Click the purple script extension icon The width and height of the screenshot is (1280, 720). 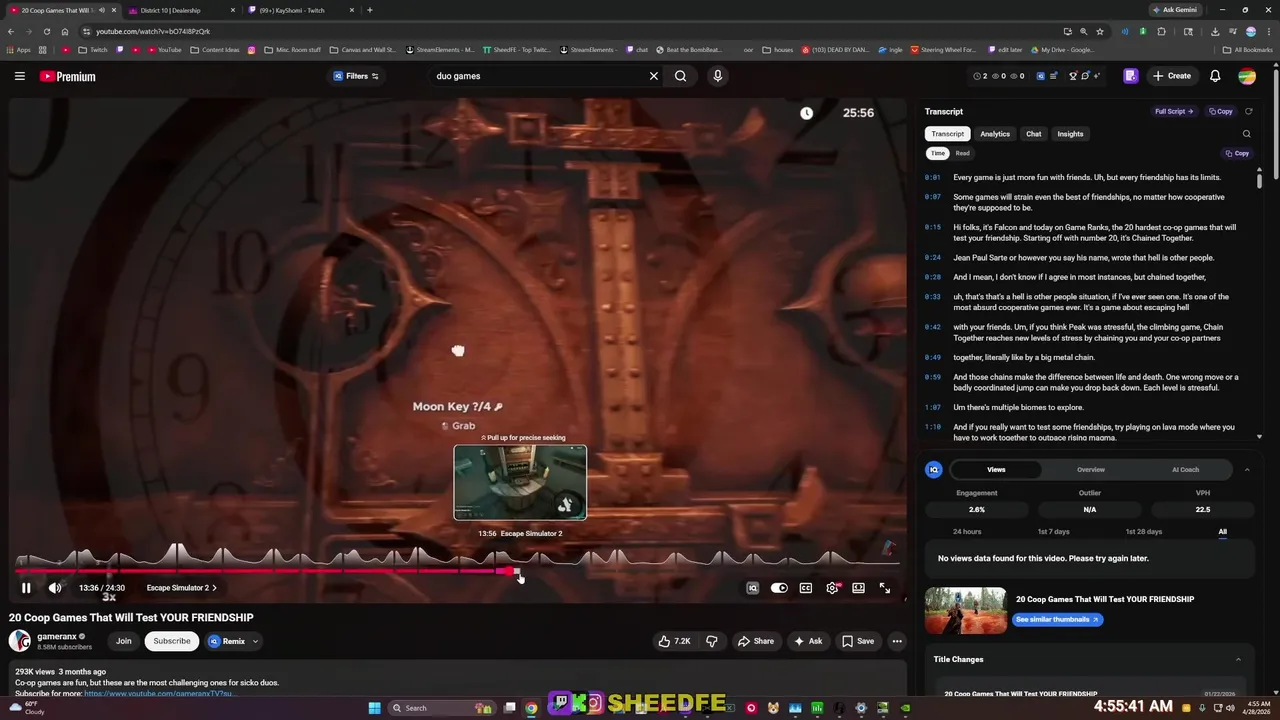pyautogui.click(x=1131, y=76)
